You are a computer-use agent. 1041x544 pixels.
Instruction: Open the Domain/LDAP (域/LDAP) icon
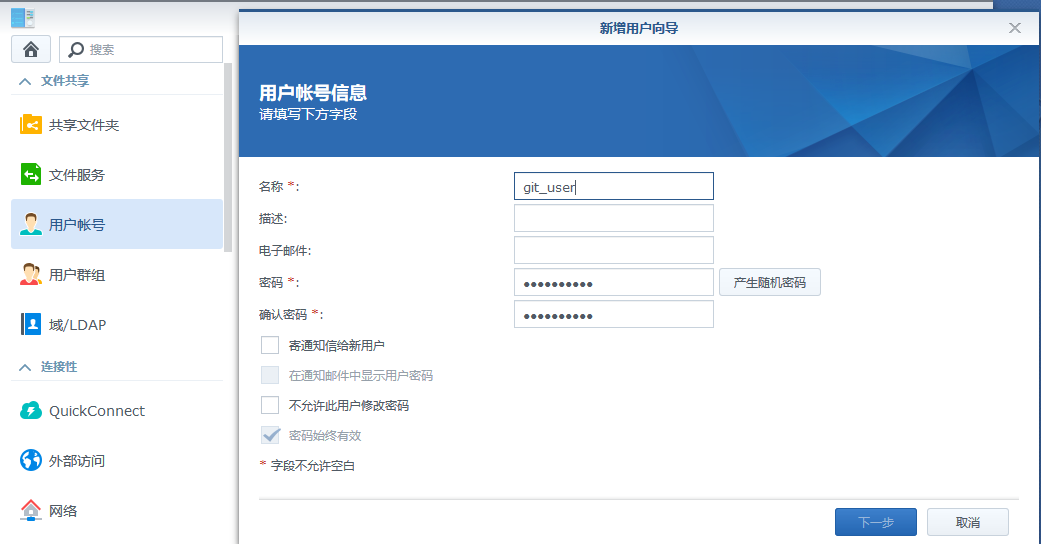pos(31,324)
